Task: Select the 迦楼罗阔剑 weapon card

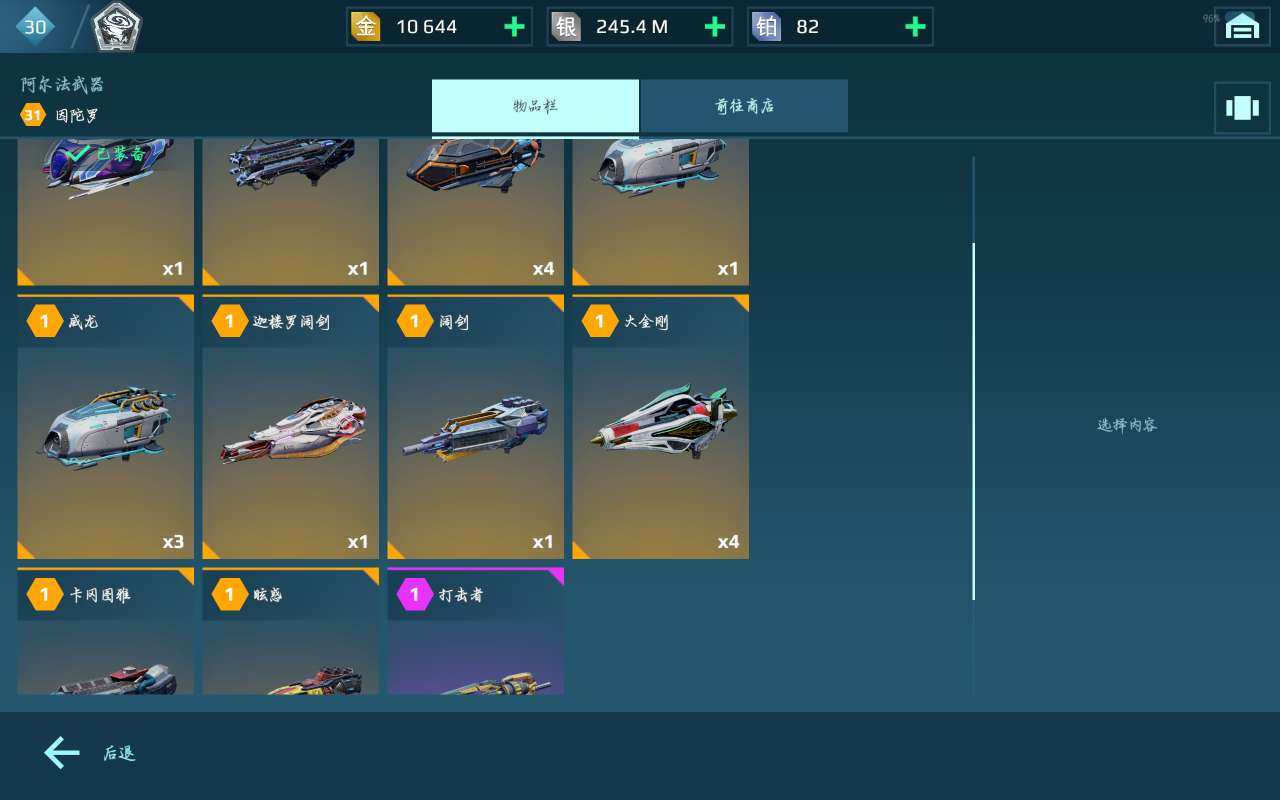Action: (290, 427)
